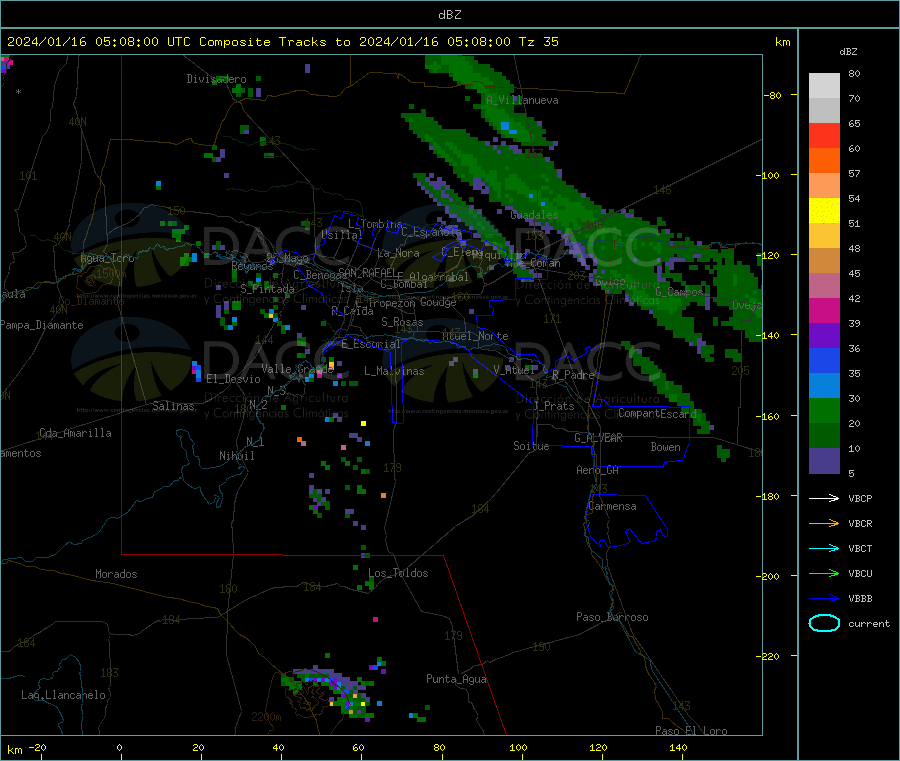Click the blue VBBB arrow legend icon
Screen dimensions: 900x761
tap(824, 599)
